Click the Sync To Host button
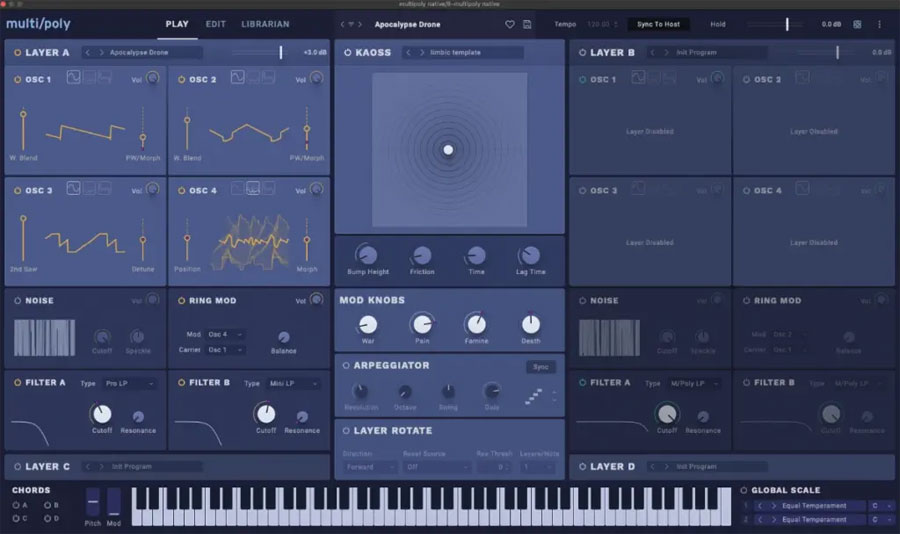Viewport: 900px width, 534px height. pyautogui.click(x=658, y=24)
